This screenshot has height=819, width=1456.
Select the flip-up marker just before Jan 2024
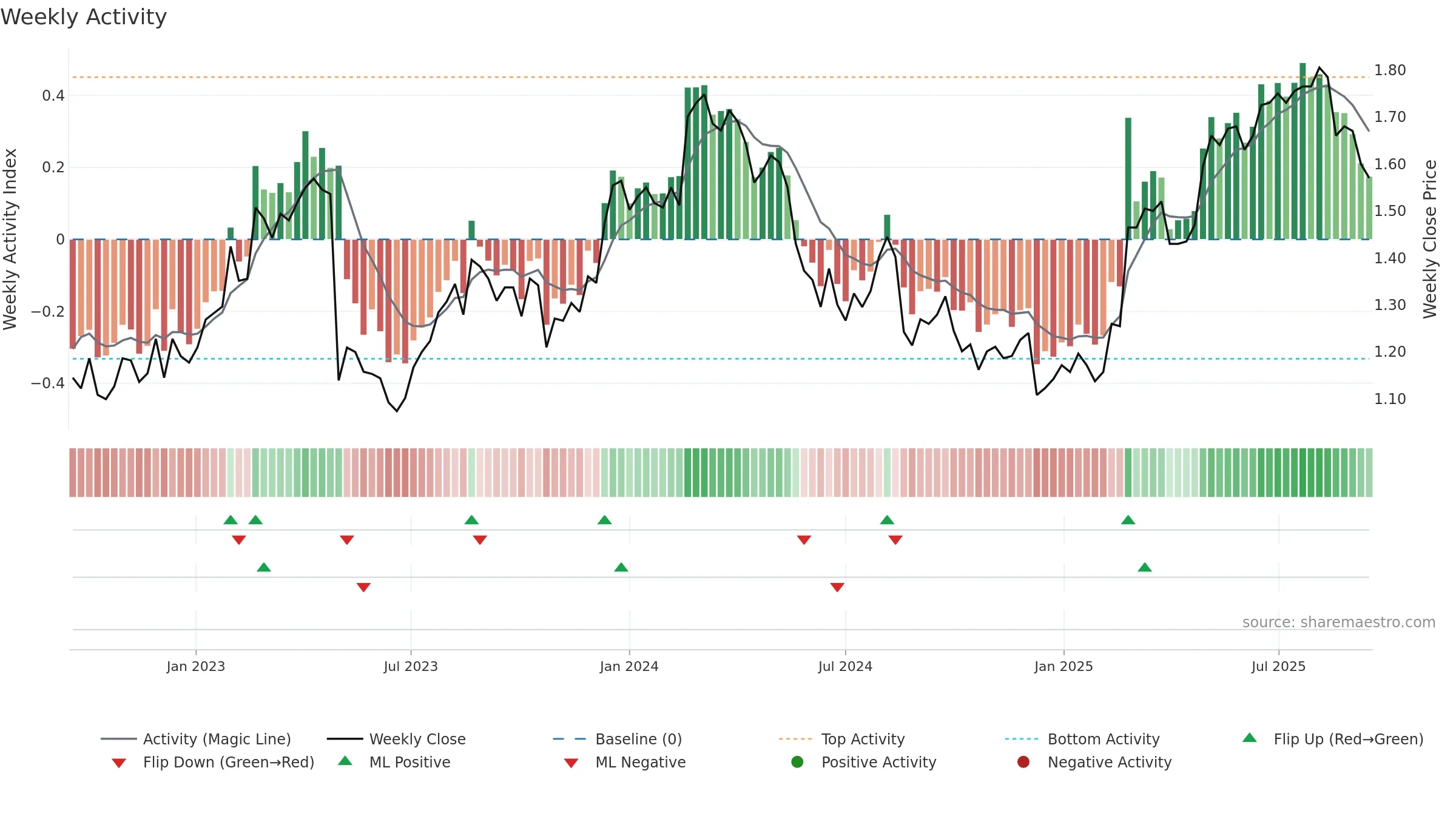[x=605, y=520]
